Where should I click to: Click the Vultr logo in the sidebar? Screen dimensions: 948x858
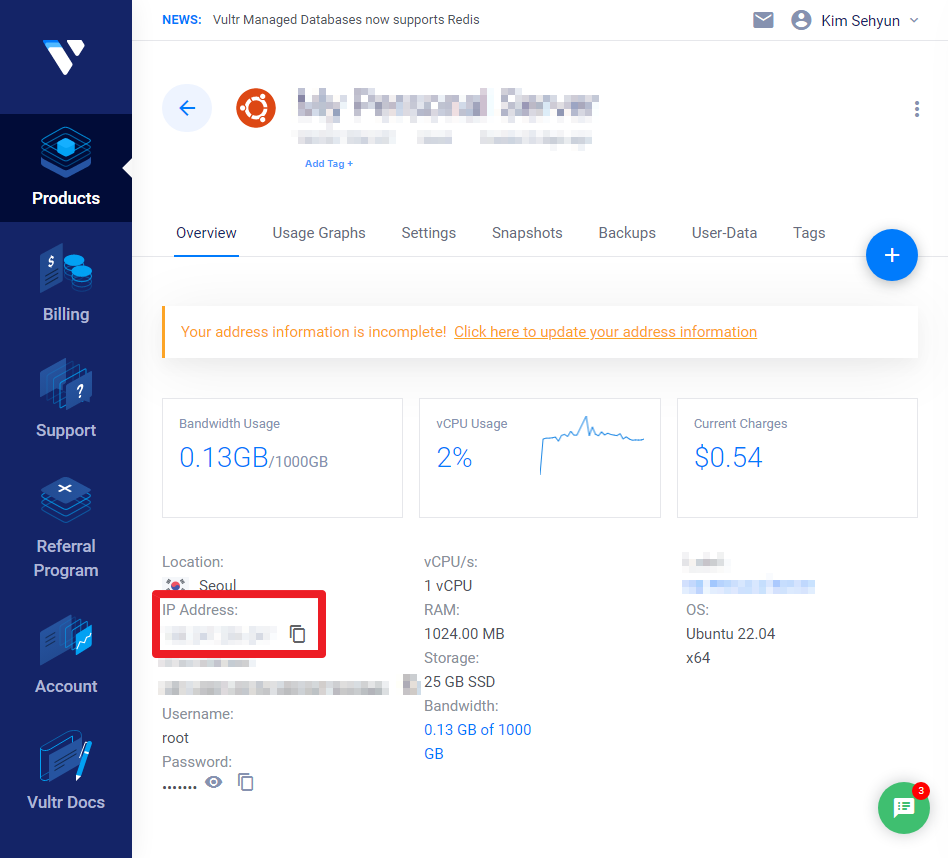(64, 56)
